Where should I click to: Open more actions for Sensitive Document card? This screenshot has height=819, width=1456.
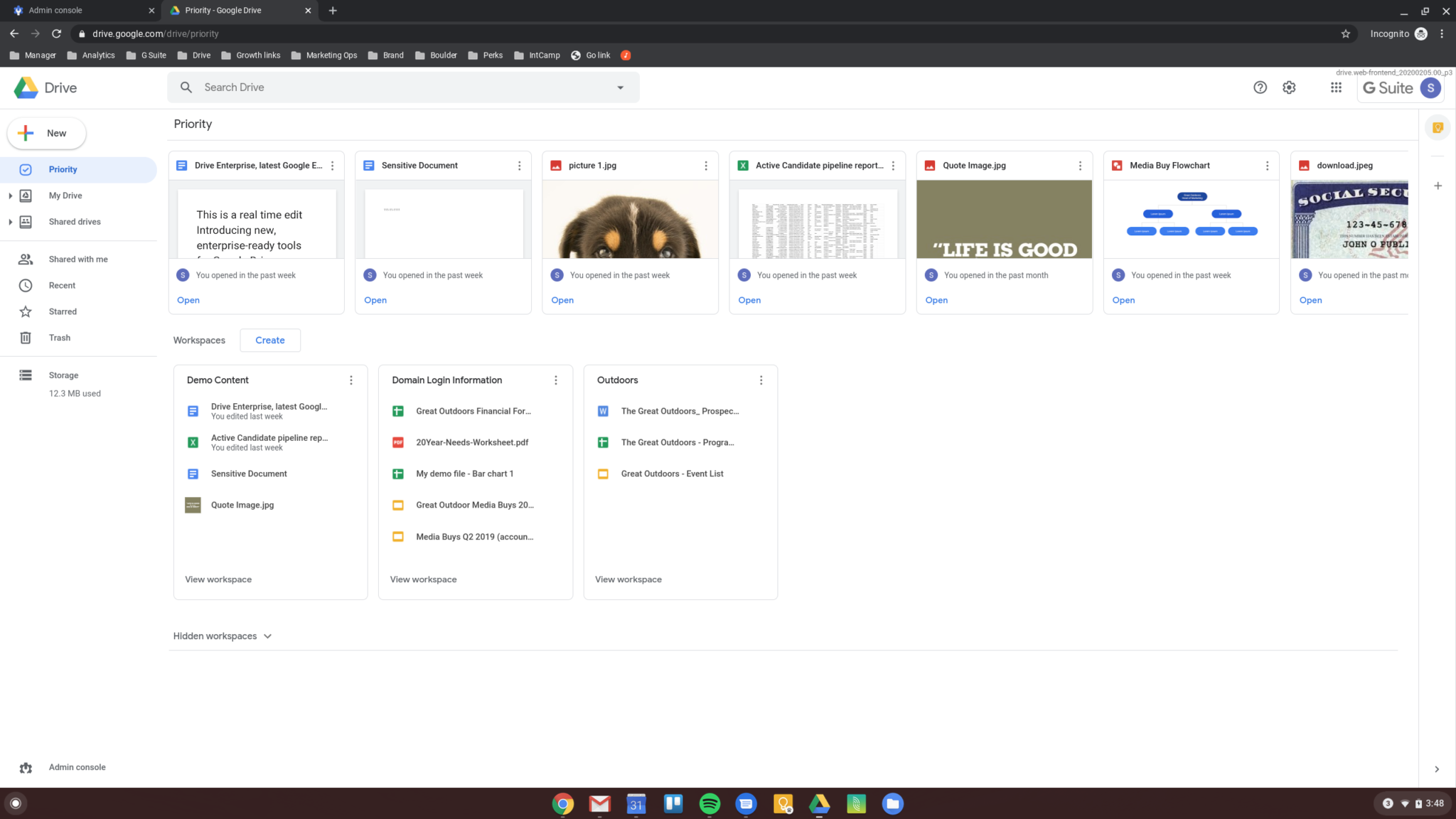(x=519, y=166)
